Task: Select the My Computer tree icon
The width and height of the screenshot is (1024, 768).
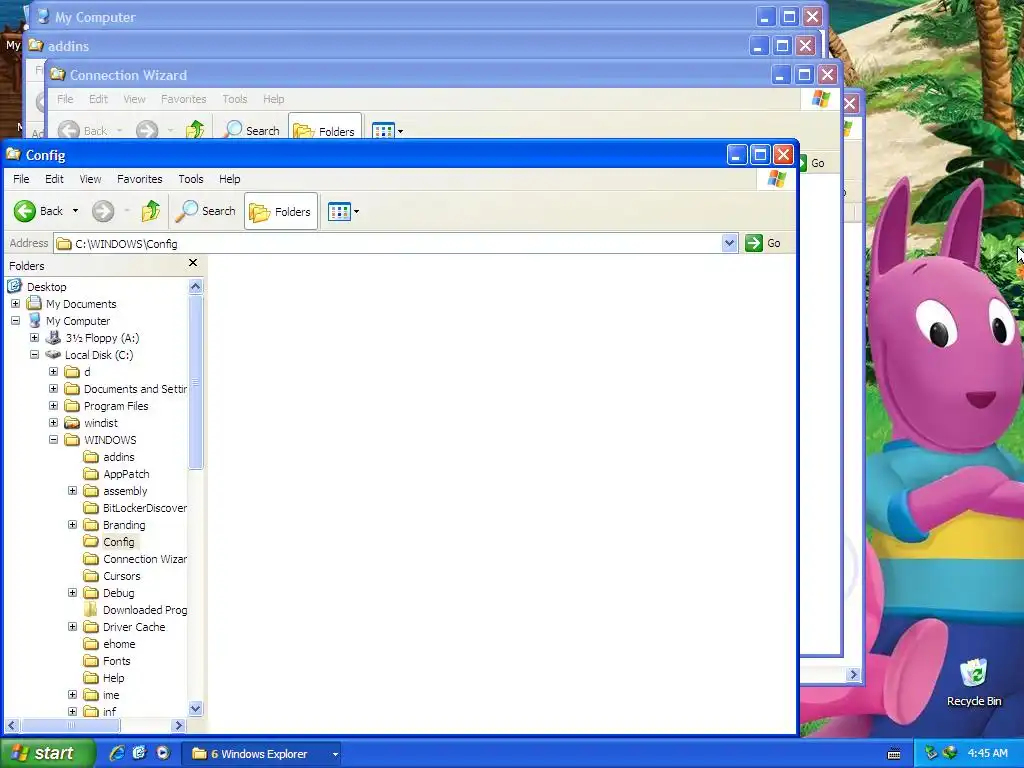Action: pyautogui.click(x=34, y=321)
